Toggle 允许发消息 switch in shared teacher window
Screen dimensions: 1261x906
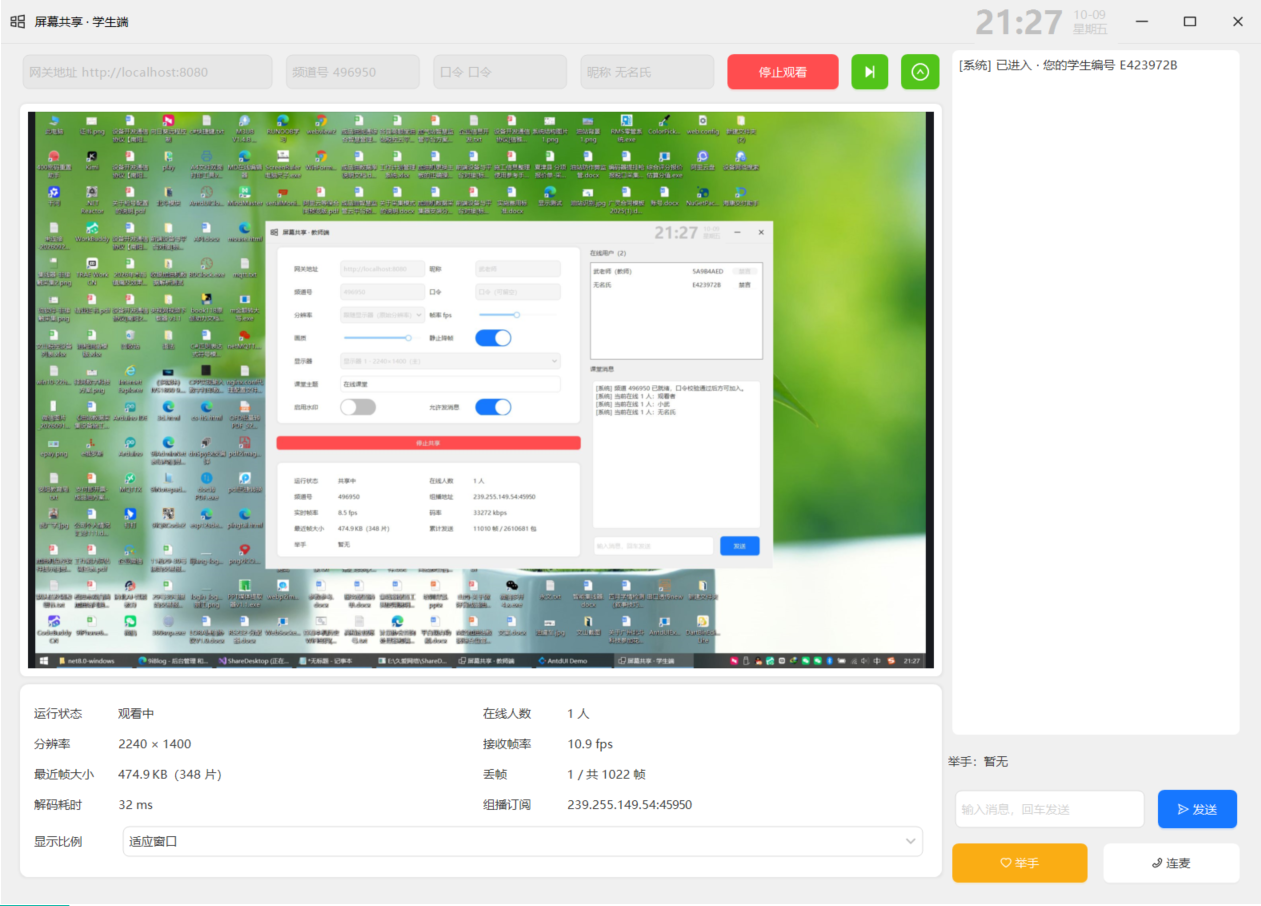coord(493,407)
